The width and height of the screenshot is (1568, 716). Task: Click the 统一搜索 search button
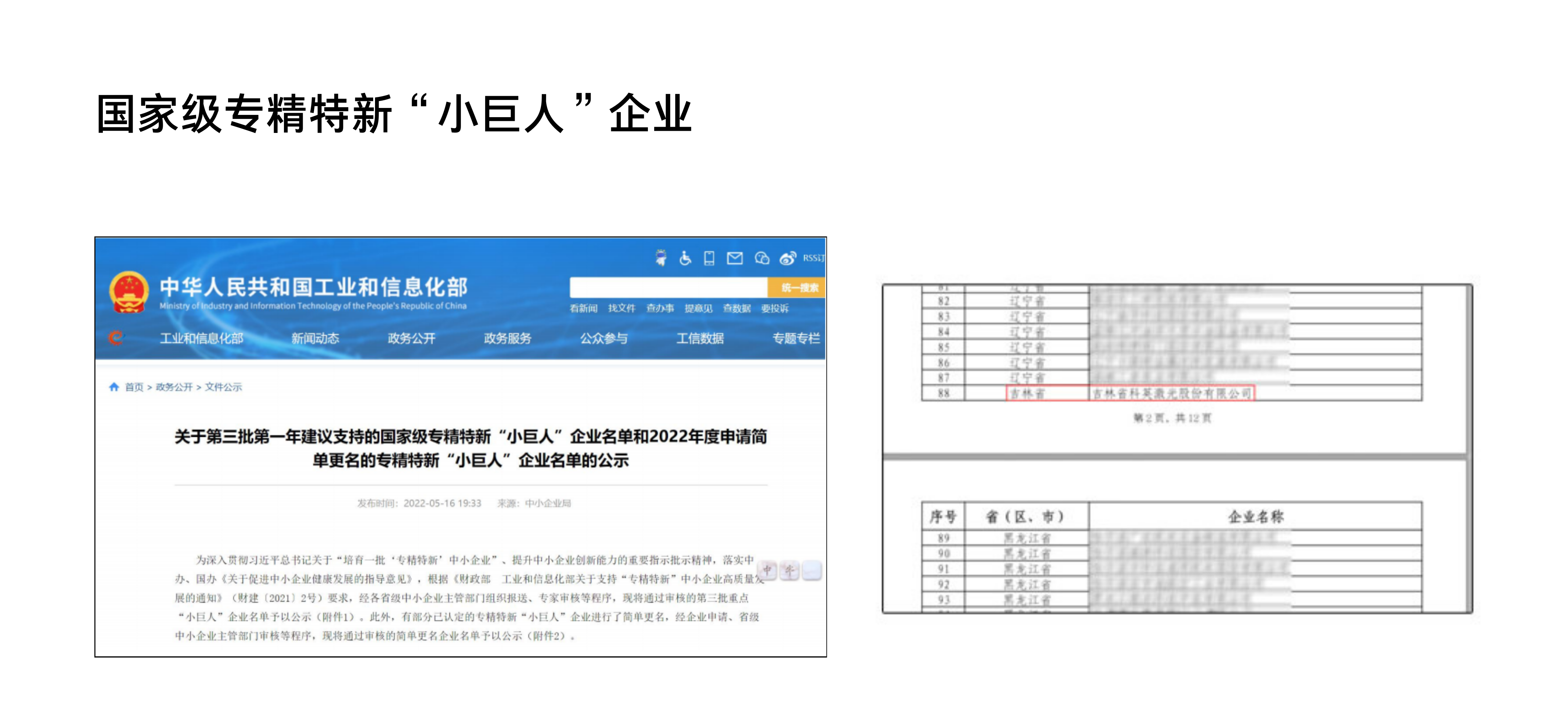(797, 287)
